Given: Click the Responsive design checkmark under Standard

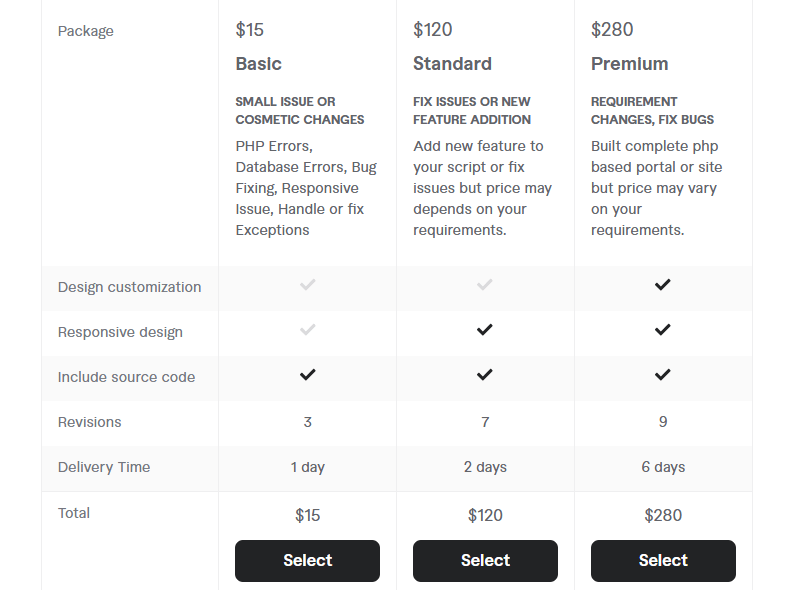Looking at the screenshot, I should [x=485, y=331].
